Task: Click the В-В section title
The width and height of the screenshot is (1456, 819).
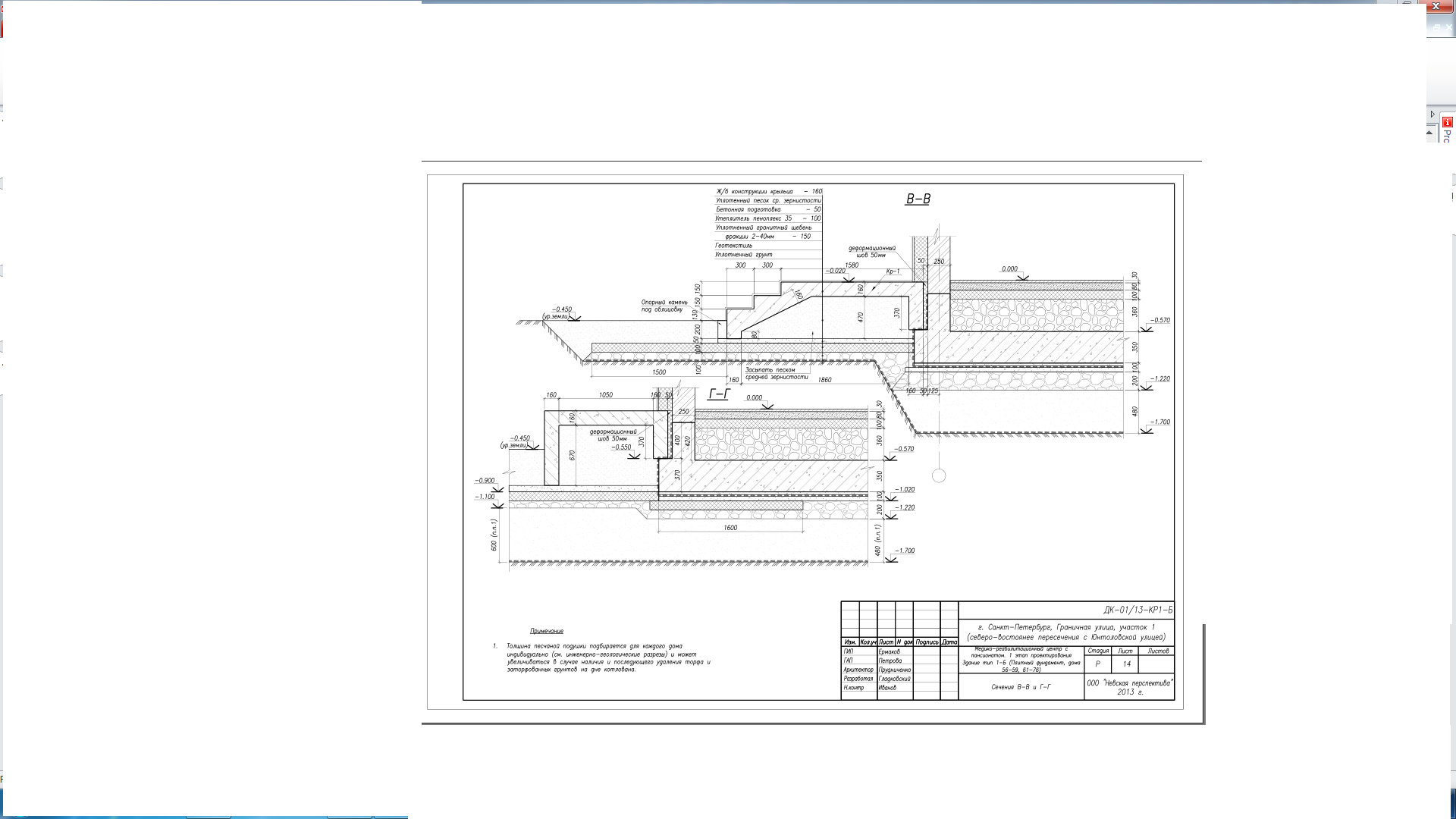Action: click(x=918, y=199)
